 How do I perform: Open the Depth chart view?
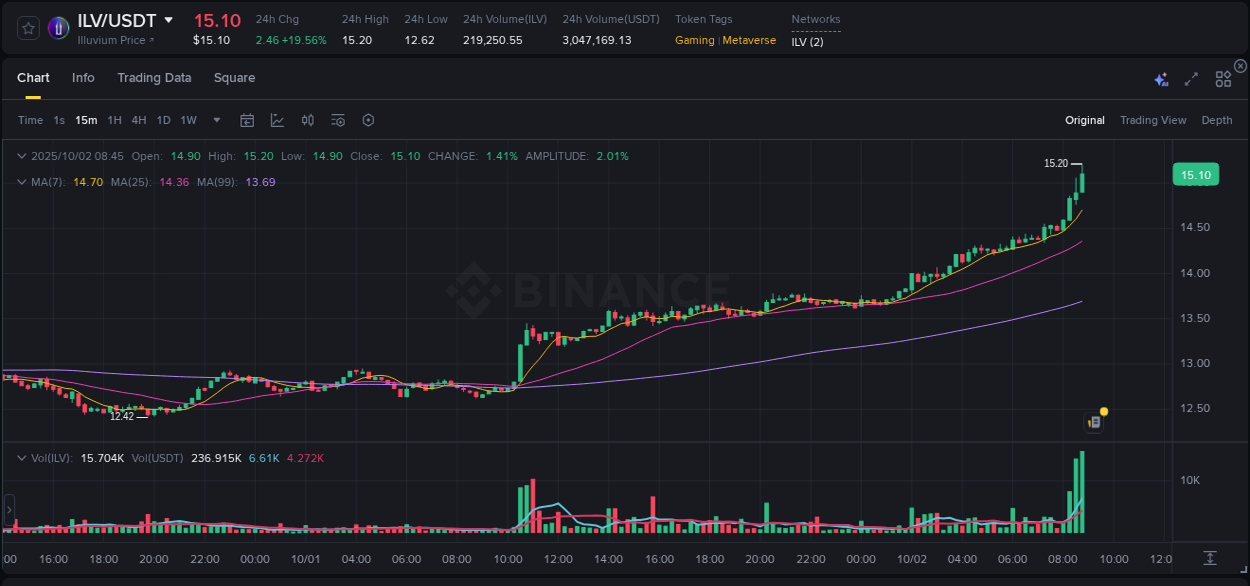(x=1216, y=120)
